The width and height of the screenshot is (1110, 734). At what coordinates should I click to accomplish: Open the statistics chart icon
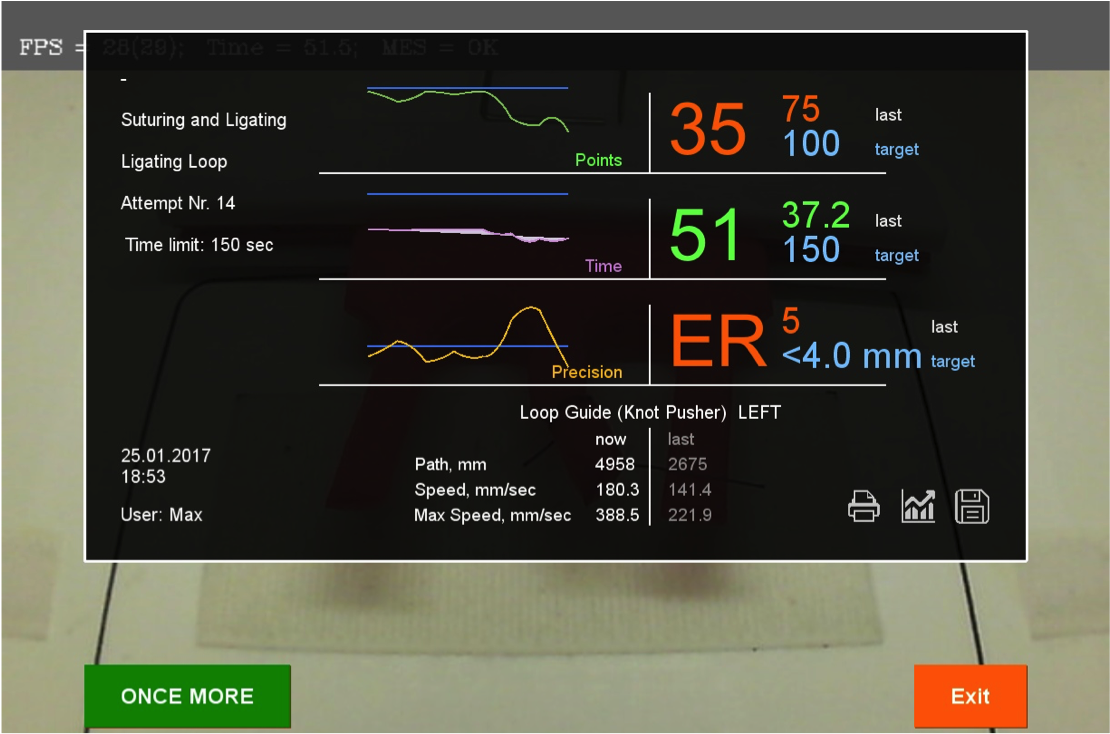pyautogui.click(x=918, y=507)
